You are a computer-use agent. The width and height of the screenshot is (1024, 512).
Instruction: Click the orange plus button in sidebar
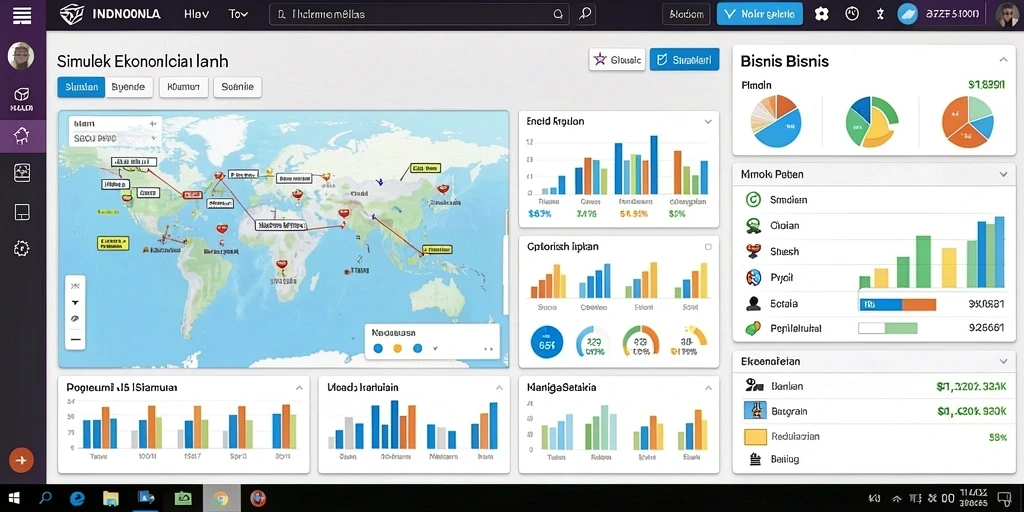pyautogui.click(x=21, y=460)
